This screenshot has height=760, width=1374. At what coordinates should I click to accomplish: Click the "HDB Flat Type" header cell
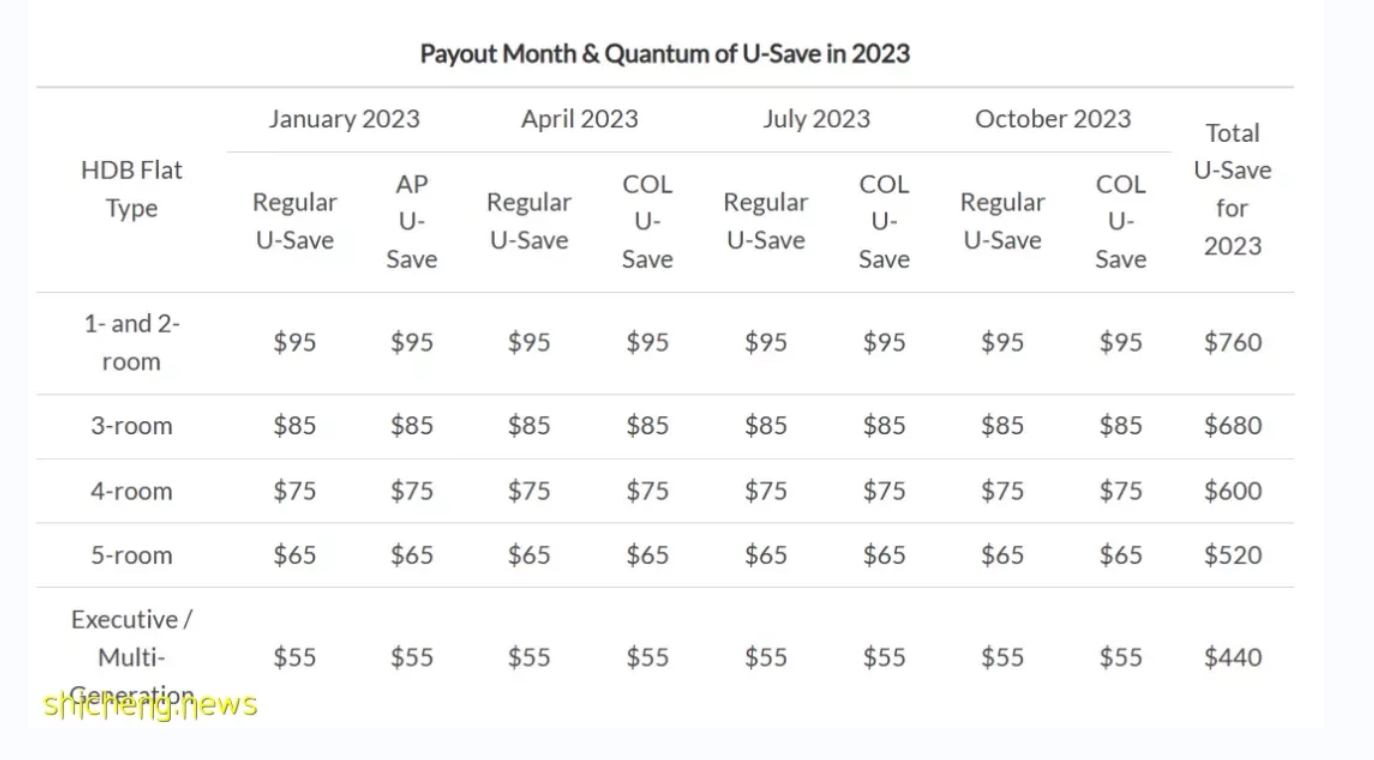tap(132, 189)
